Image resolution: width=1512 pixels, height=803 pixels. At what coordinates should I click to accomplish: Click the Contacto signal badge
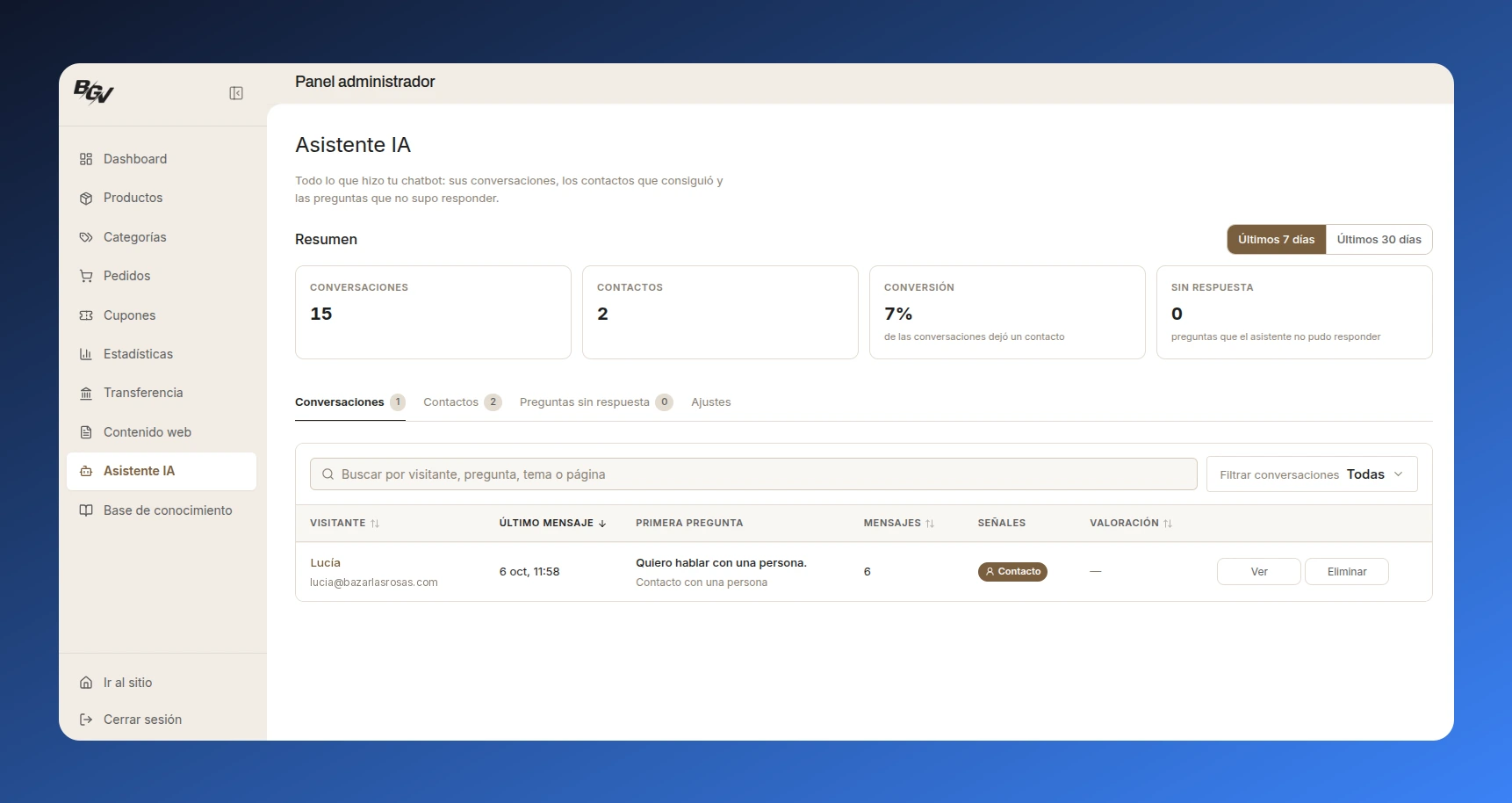[x=1012, y=572]
